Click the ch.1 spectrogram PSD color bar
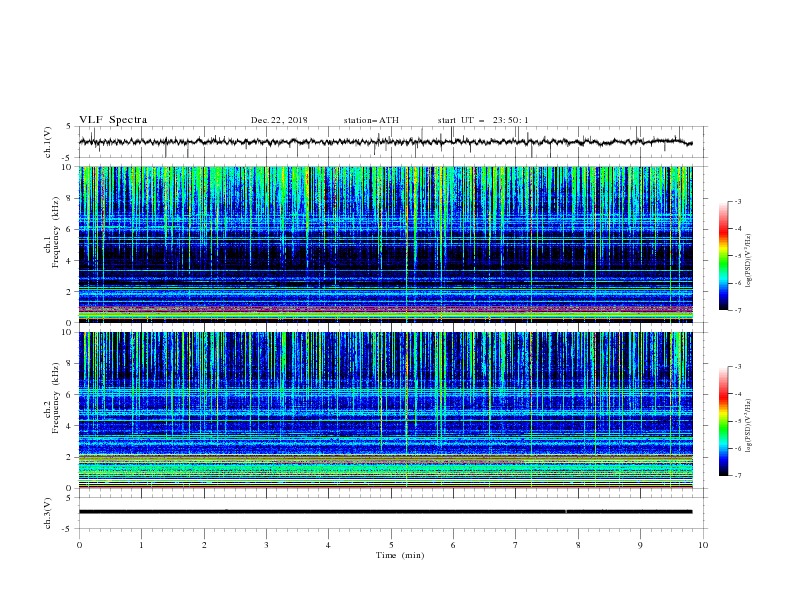The width and height of the screenshot is (792, 612). (x=723, y=256)
